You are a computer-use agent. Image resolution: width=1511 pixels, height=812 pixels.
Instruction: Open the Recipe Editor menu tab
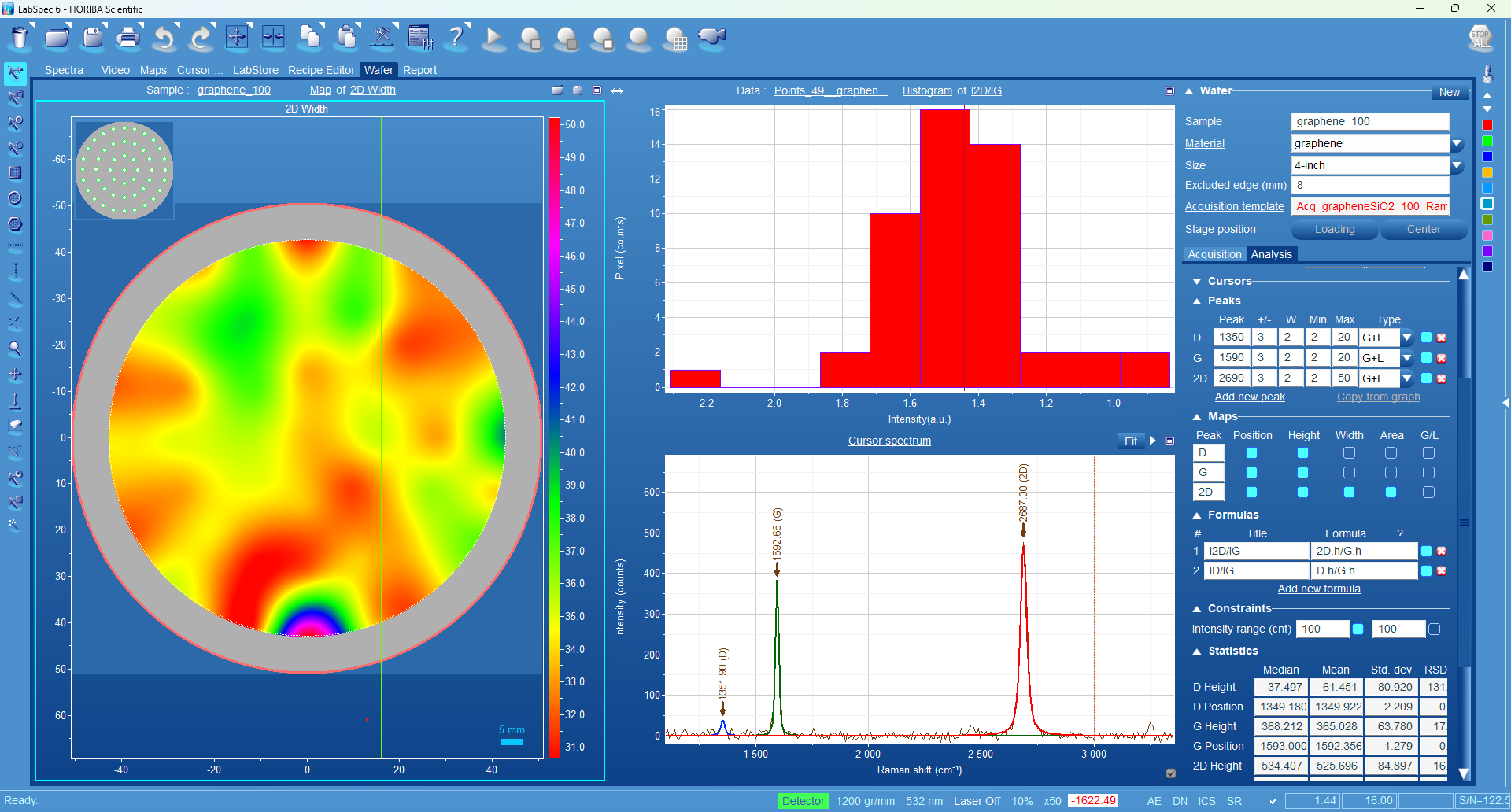pyautogui.click(x=321, y=70)
